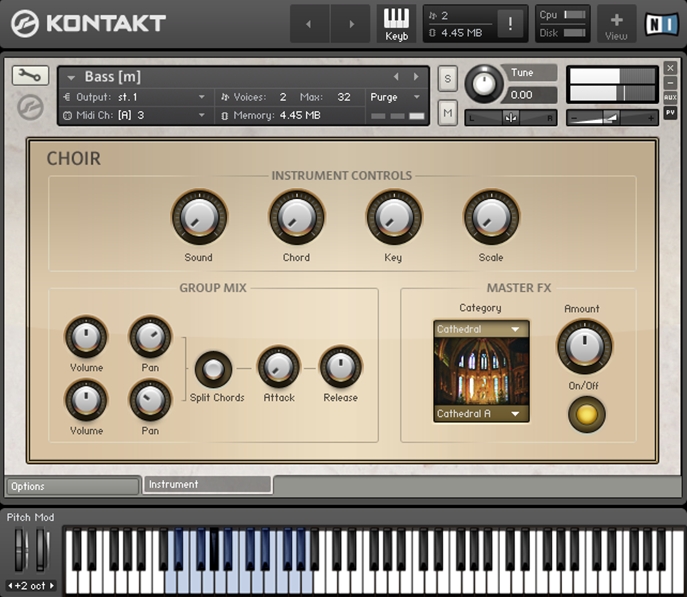Click the Mod wheel
The height and width of the screenshot is (597, 687).
tap(42, 550)
